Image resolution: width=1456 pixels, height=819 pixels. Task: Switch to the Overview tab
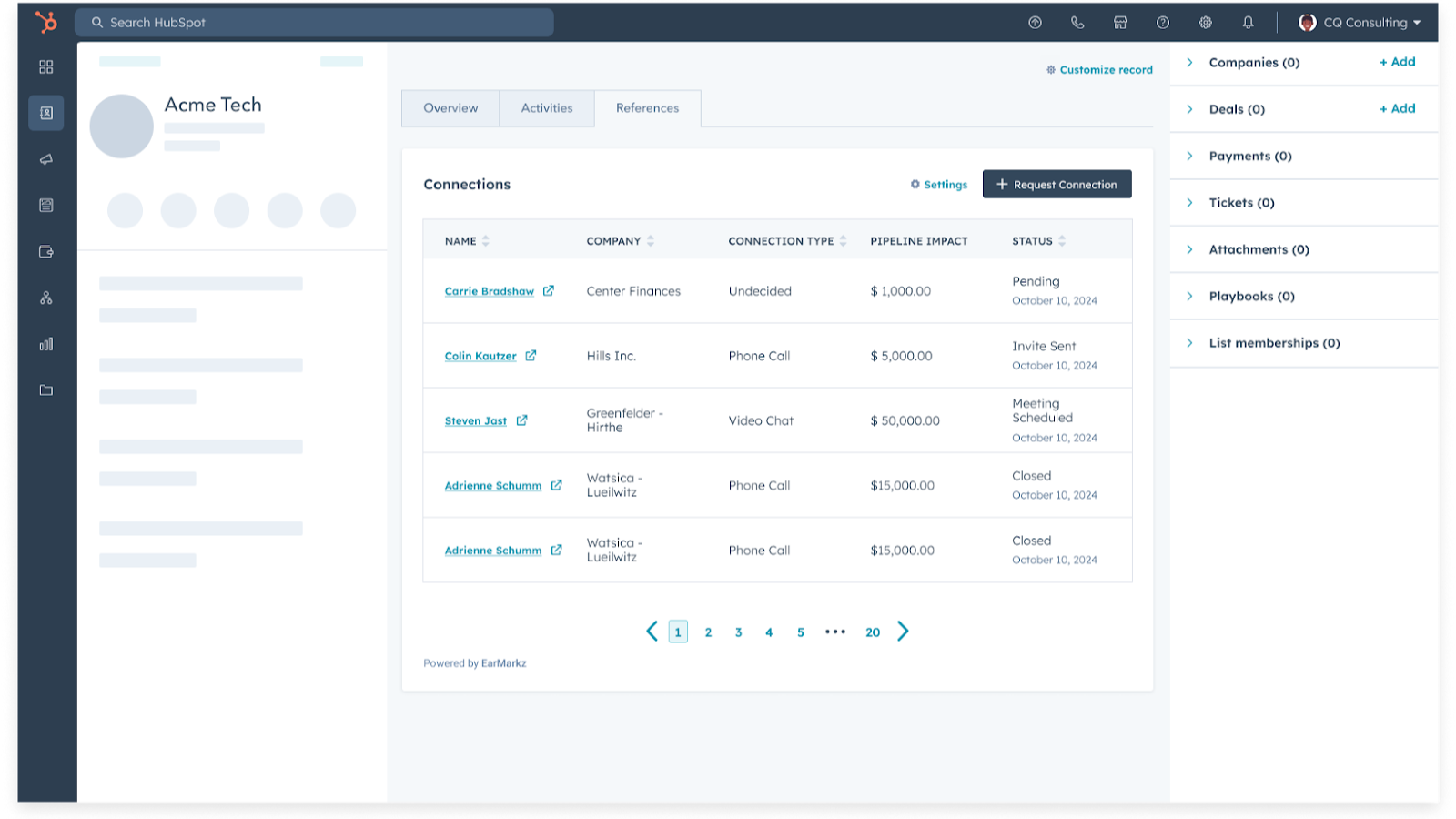coord(450,108)
